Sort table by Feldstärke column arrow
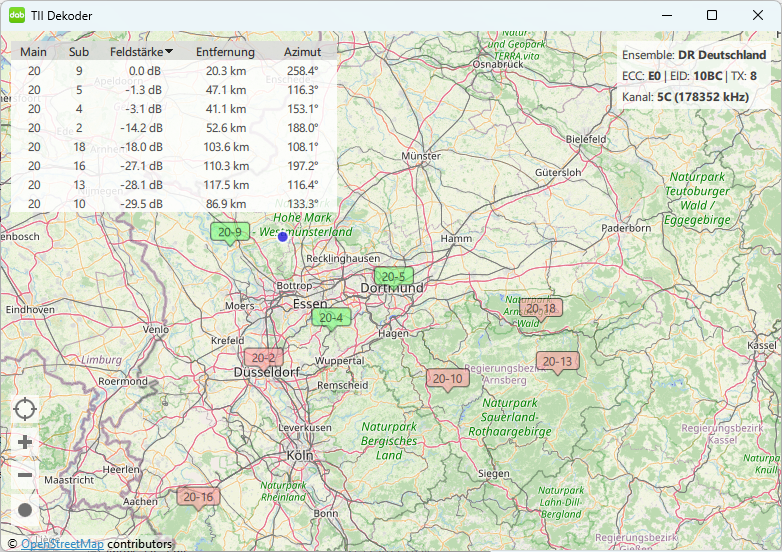The image size is (782, 552). pos(169,52)
